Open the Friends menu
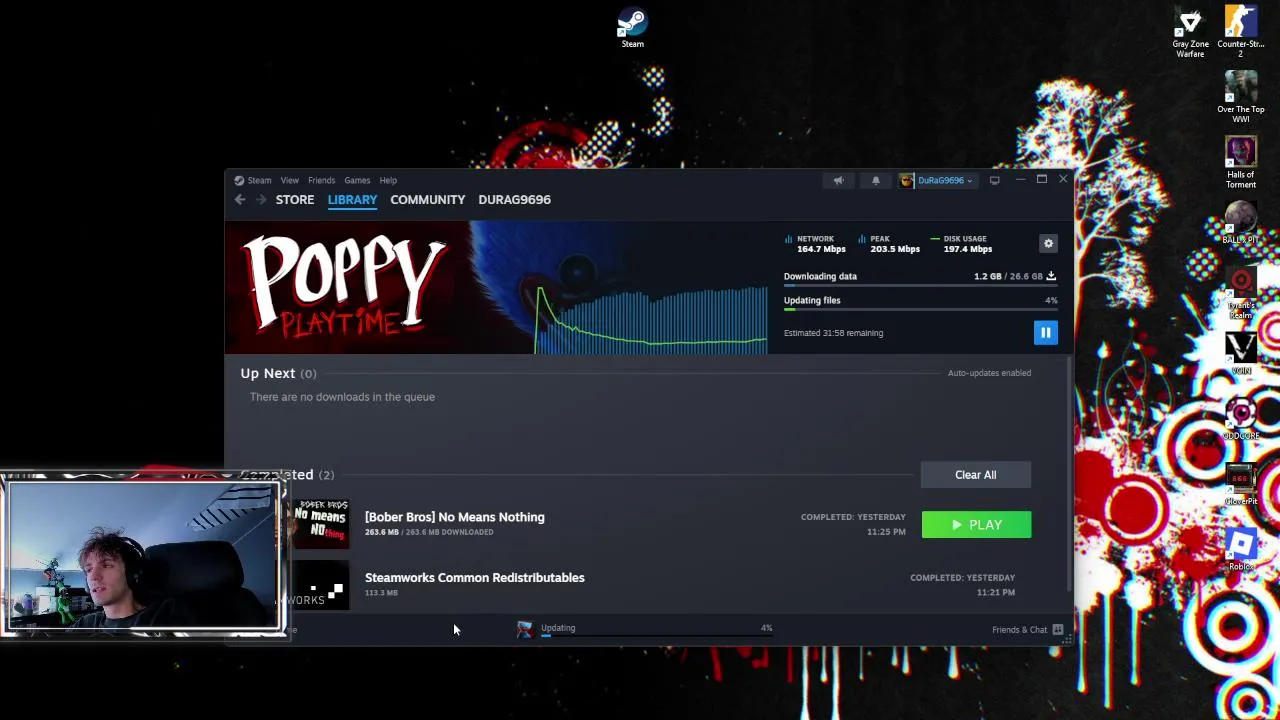 321,180
